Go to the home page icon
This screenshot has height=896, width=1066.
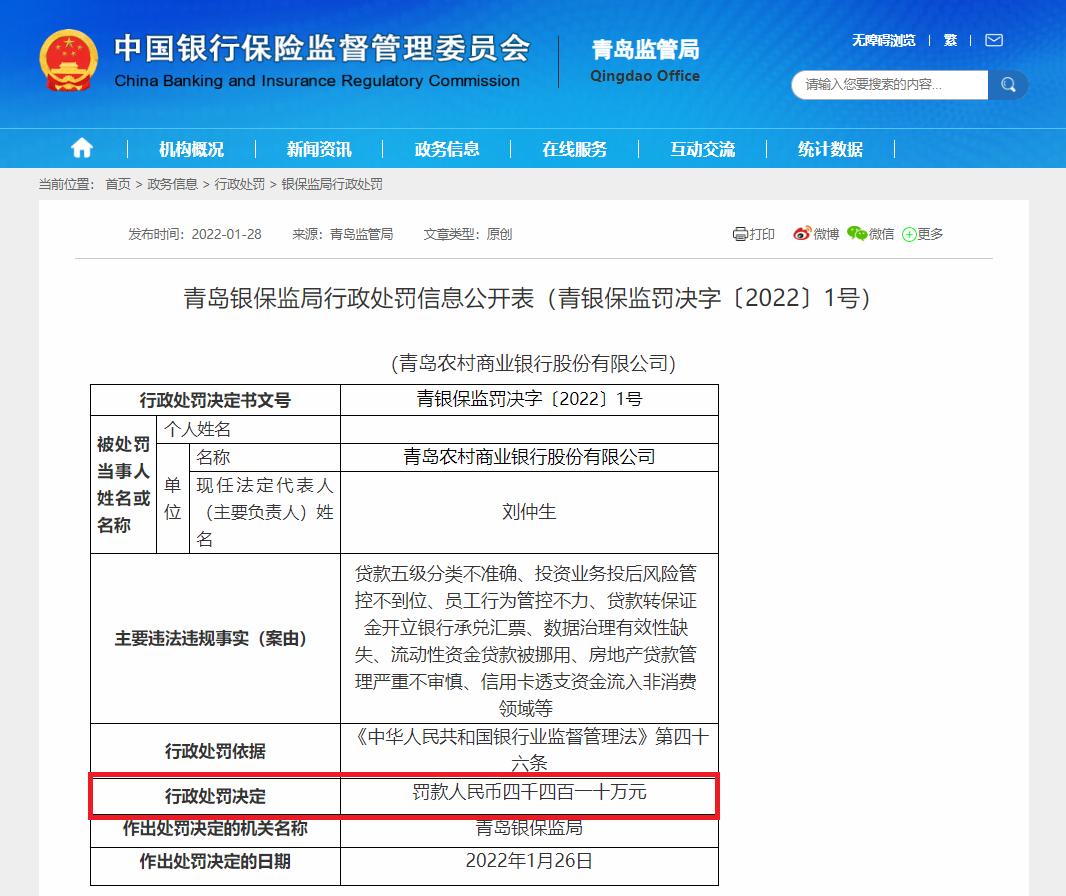coord(82,148)
